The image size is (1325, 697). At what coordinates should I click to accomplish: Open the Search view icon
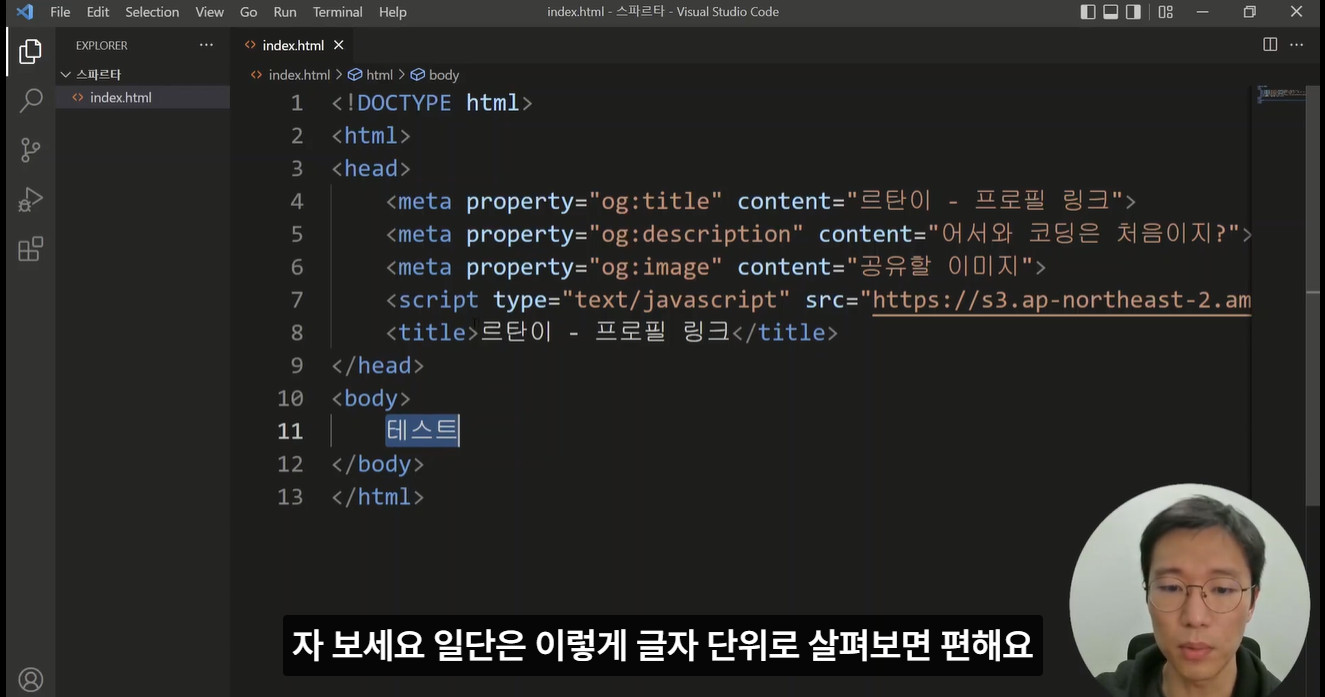pos(30,100)
